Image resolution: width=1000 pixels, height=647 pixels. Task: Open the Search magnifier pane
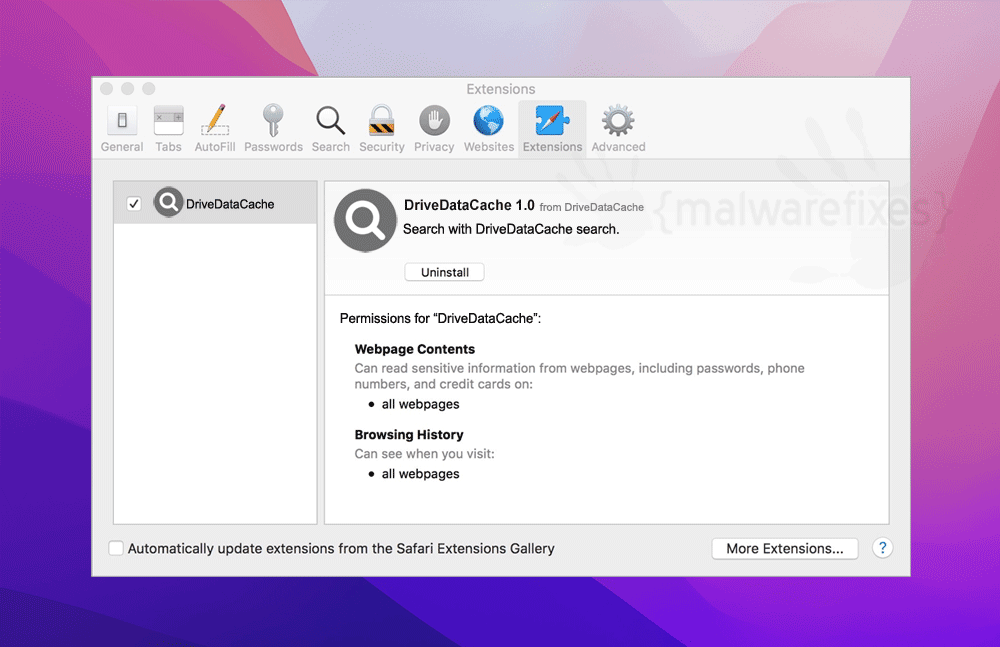pyautogui.click(x=330, y=129)
